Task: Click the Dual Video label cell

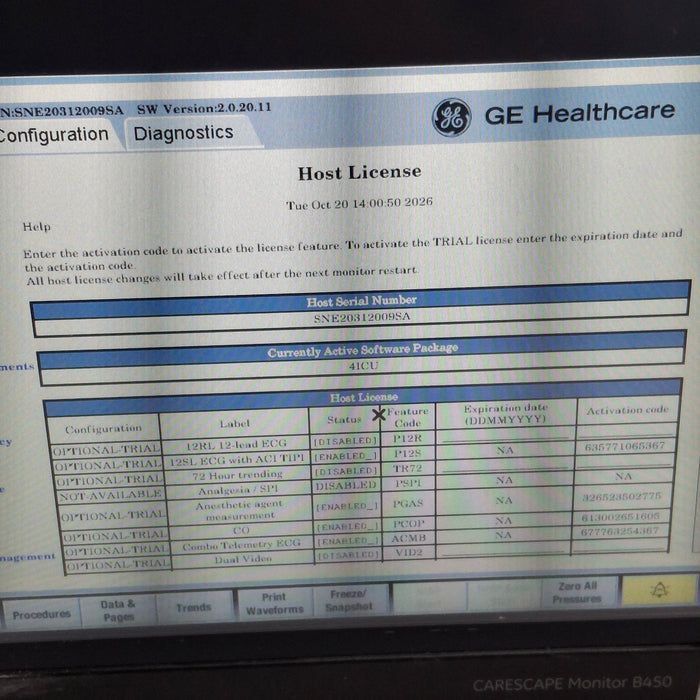Action: [x=243, y=559]
